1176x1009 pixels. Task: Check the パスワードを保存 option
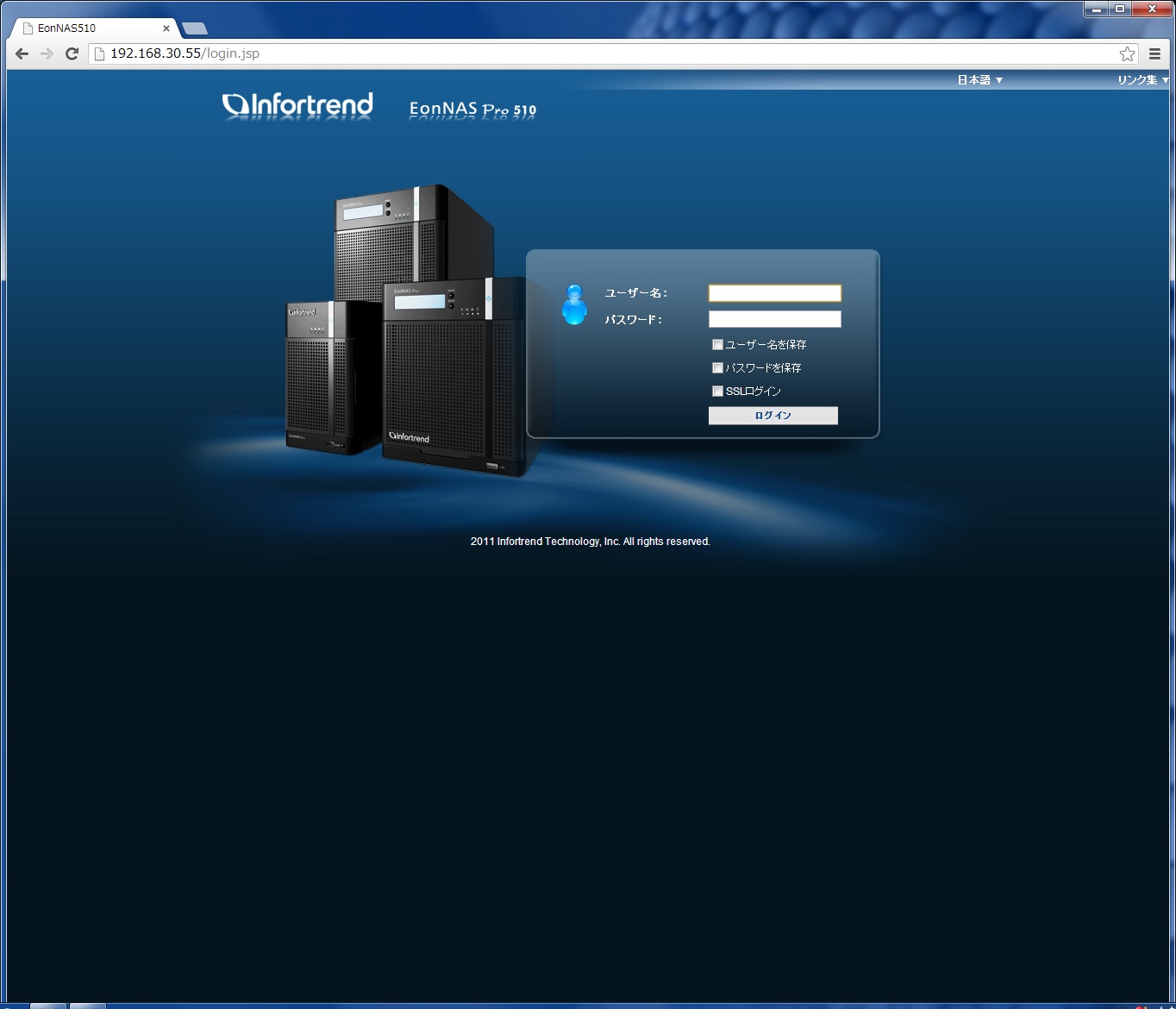coord(717,368)
